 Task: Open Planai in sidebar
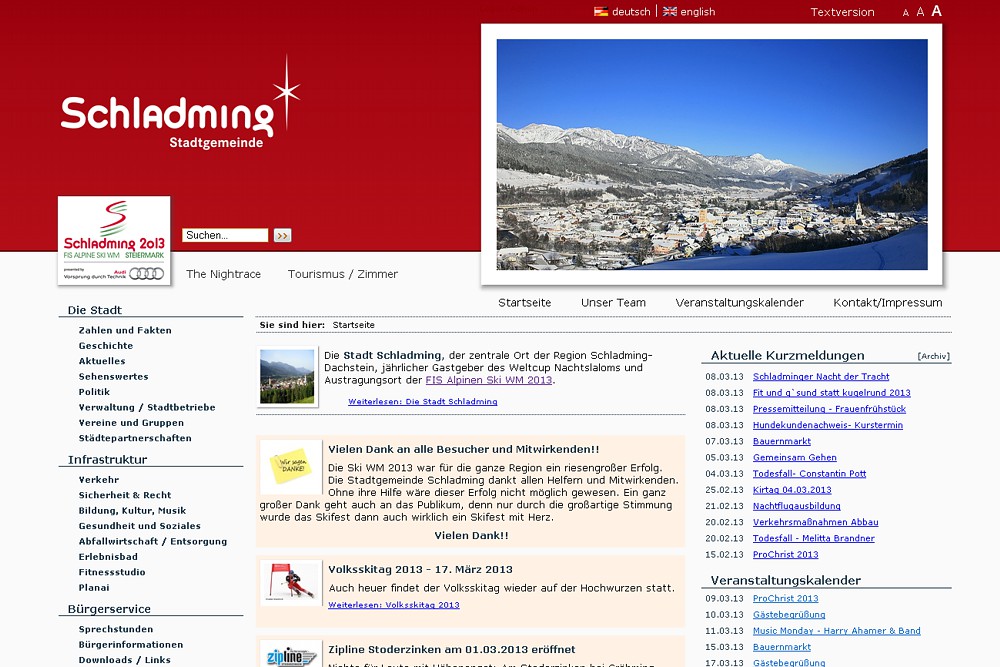[94, 587]
